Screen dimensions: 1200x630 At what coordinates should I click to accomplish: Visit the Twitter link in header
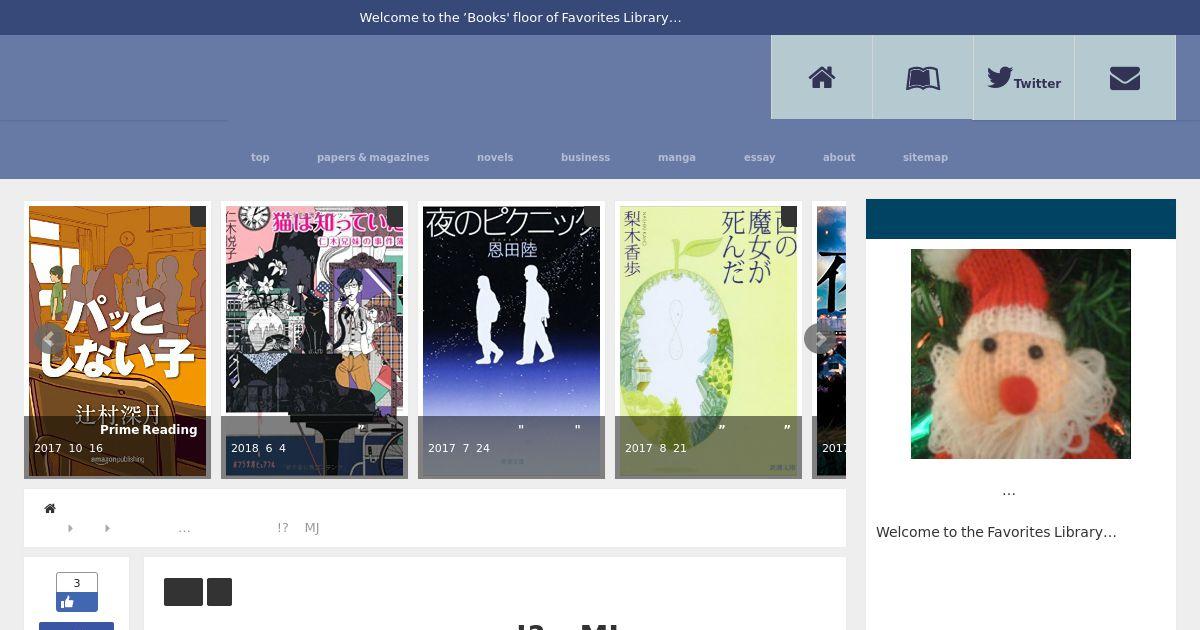coord(1024,78)
